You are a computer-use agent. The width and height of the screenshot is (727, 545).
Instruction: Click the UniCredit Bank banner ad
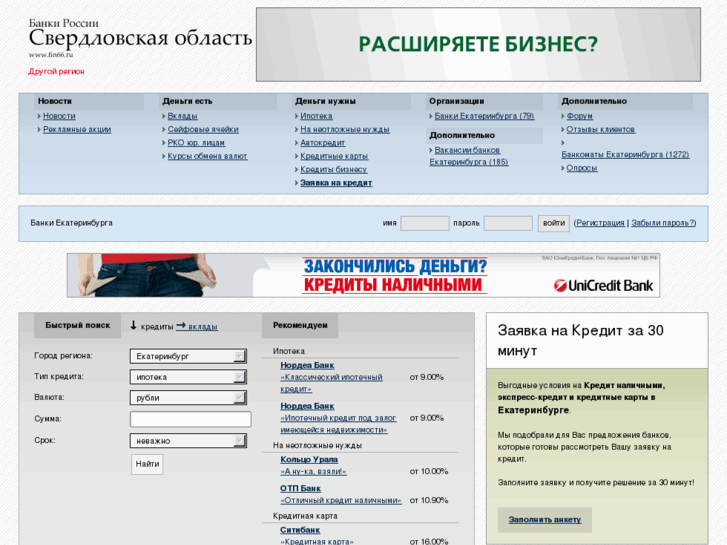363,276
